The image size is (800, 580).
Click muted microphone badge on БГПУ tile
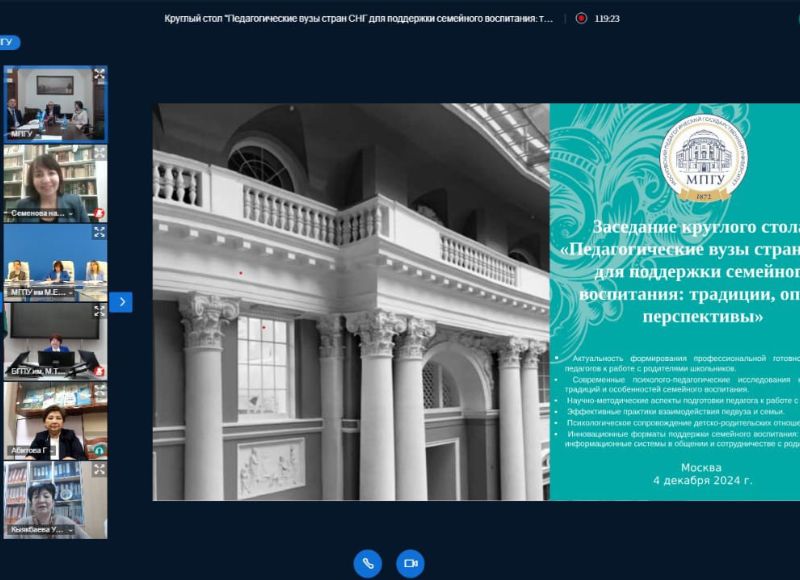(99, 371)
